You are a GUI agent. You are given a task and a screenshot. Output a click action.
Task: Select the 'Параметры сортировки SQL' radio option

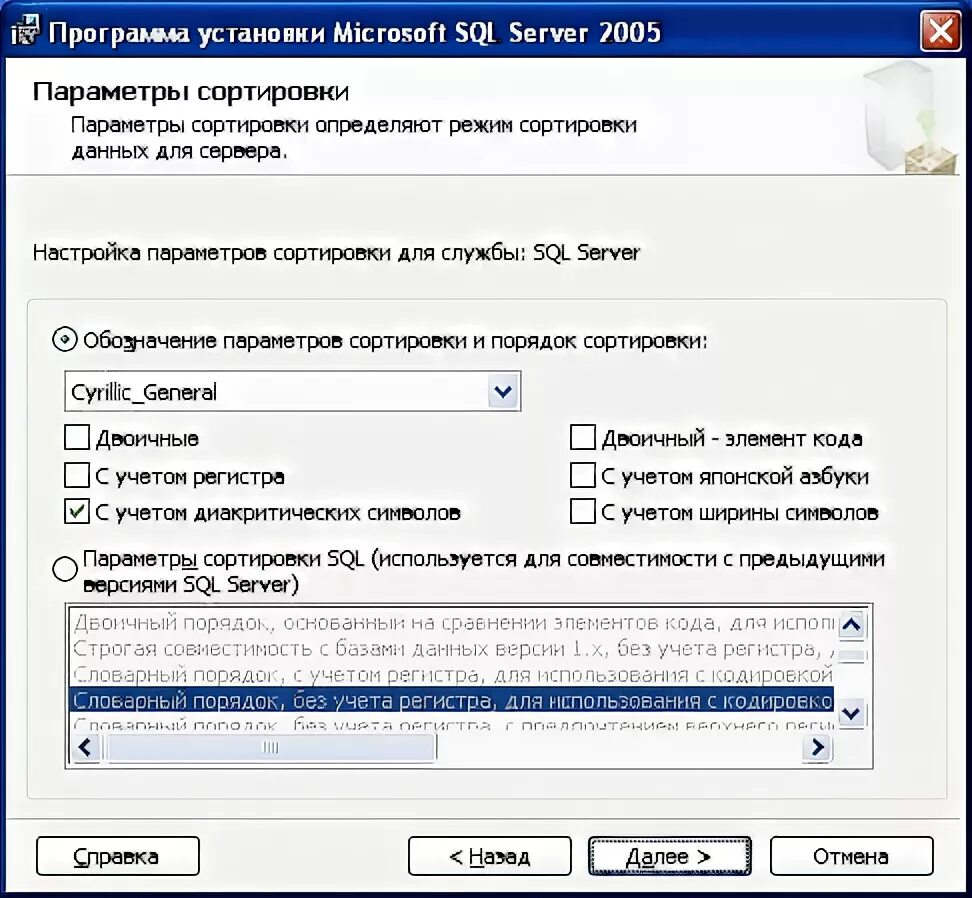tap(65, 569)
